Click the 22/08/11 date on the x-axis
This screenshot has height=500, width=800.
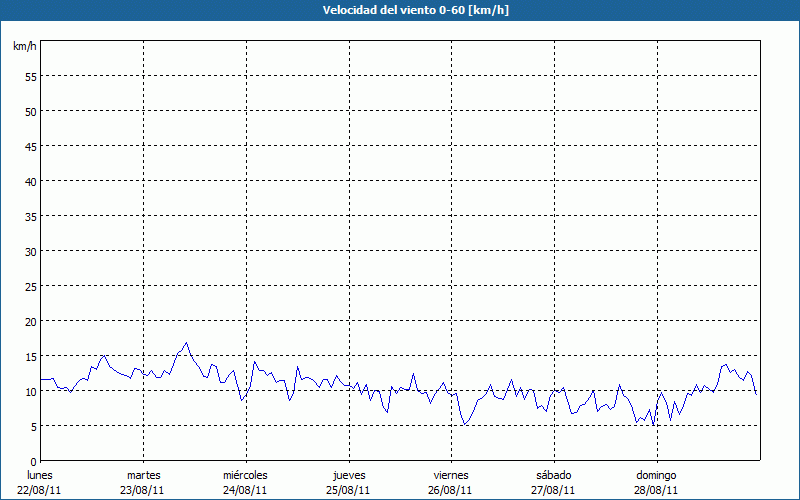tap(40, 490)
